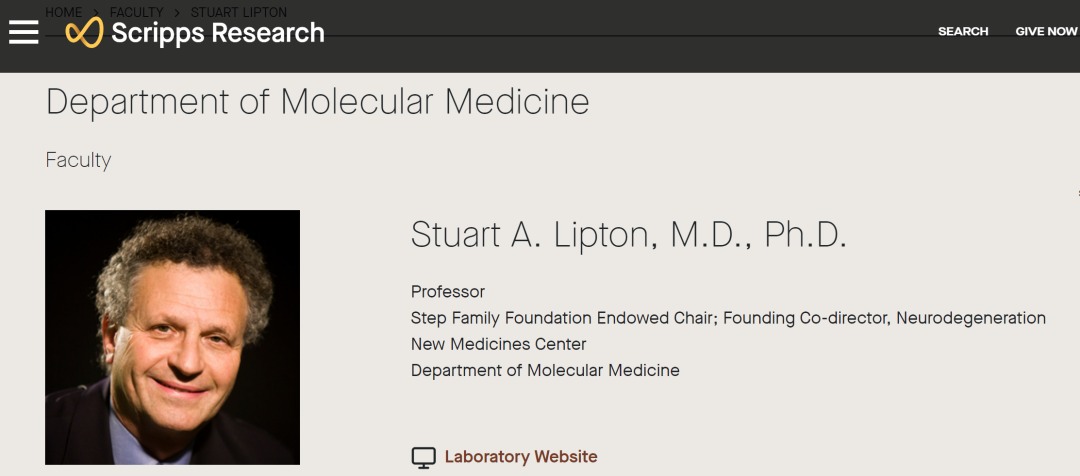Image resolution: width=1080 pixels, height=476 pixels.
Task: Click the monitor icon beside Laboratory Website
Action: coord(424,458)
